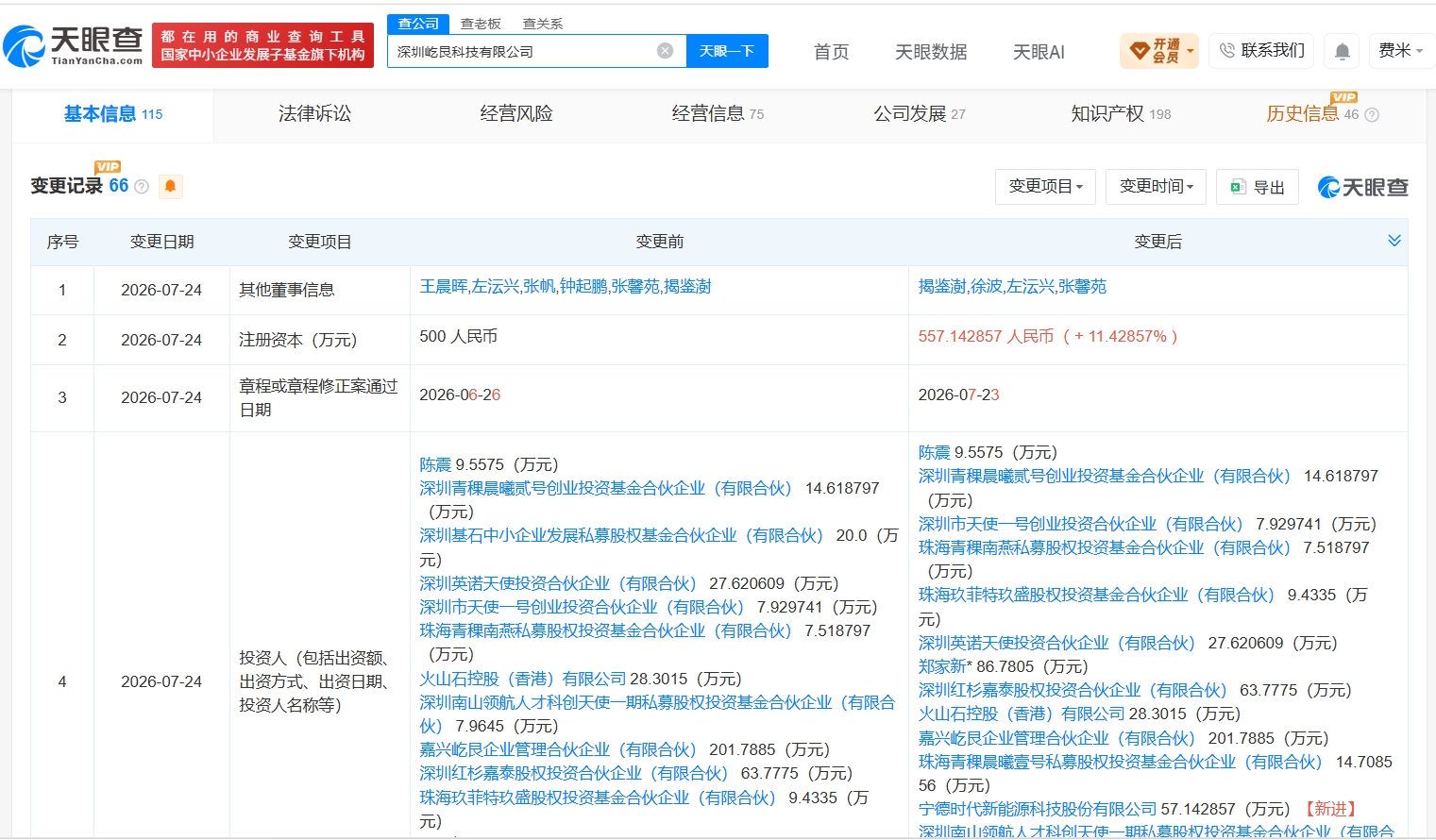Open 陈震 link in the 变更前 investors
Viewport: 1436px width, 840px height.
(435, 464)
